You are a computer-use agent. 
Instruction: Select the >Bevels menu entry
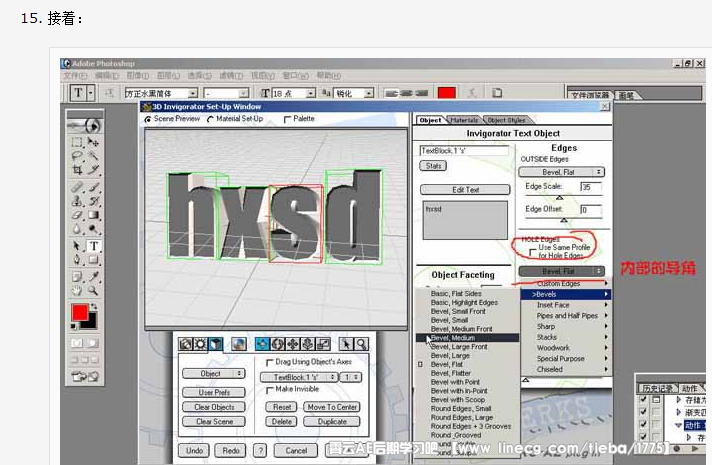566,294
